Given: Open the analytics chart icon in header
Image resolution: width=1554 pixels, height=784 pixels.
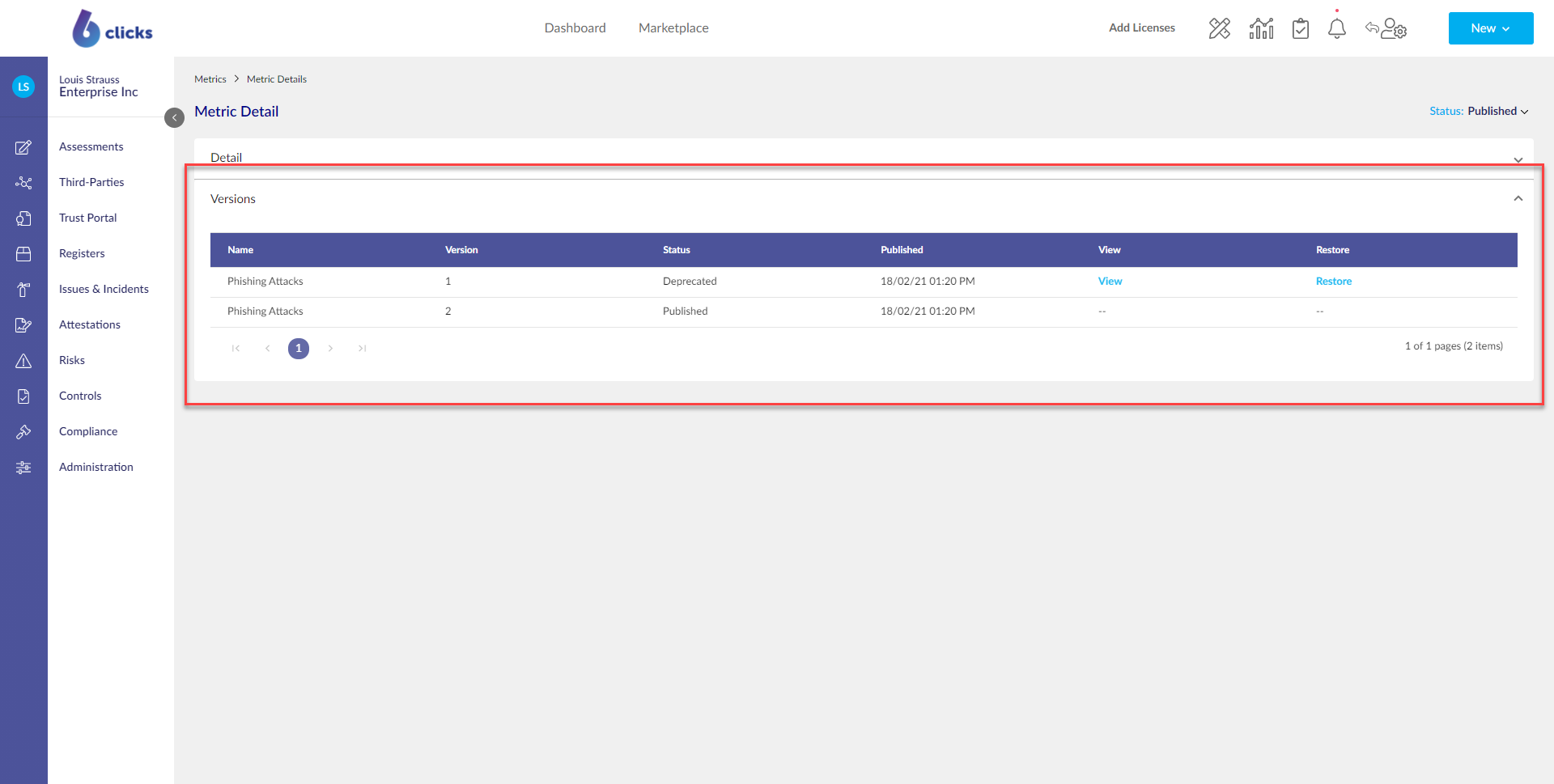Looking at the screenshot, I should [1261, 28].
